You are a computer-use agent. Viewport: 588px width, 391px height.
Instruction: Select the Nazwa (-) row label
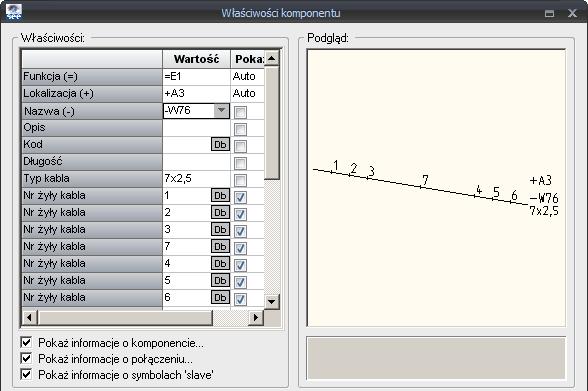[92, 111]
